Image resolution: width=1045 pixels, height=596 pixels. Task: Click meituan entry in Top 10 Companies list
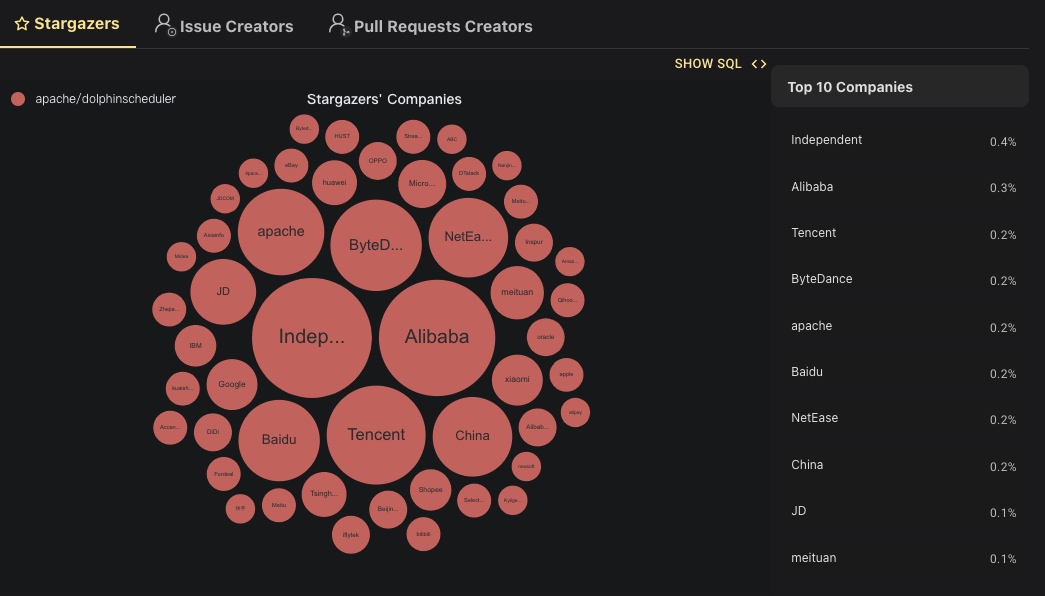[813, 557]
